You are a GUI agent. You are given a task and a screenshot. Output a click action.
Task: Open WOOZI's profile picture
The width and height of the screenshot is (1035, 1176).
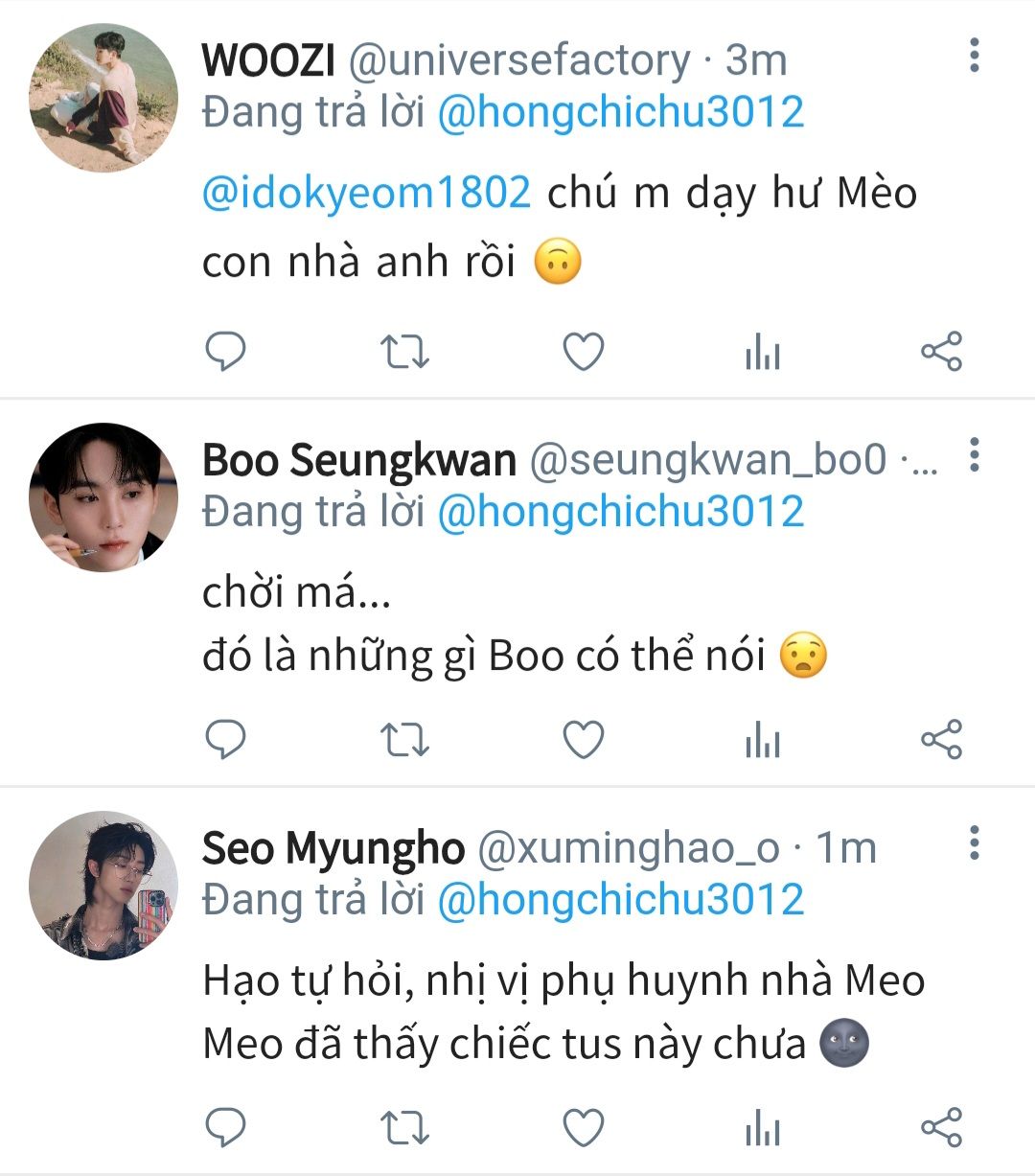coord(103,97)
